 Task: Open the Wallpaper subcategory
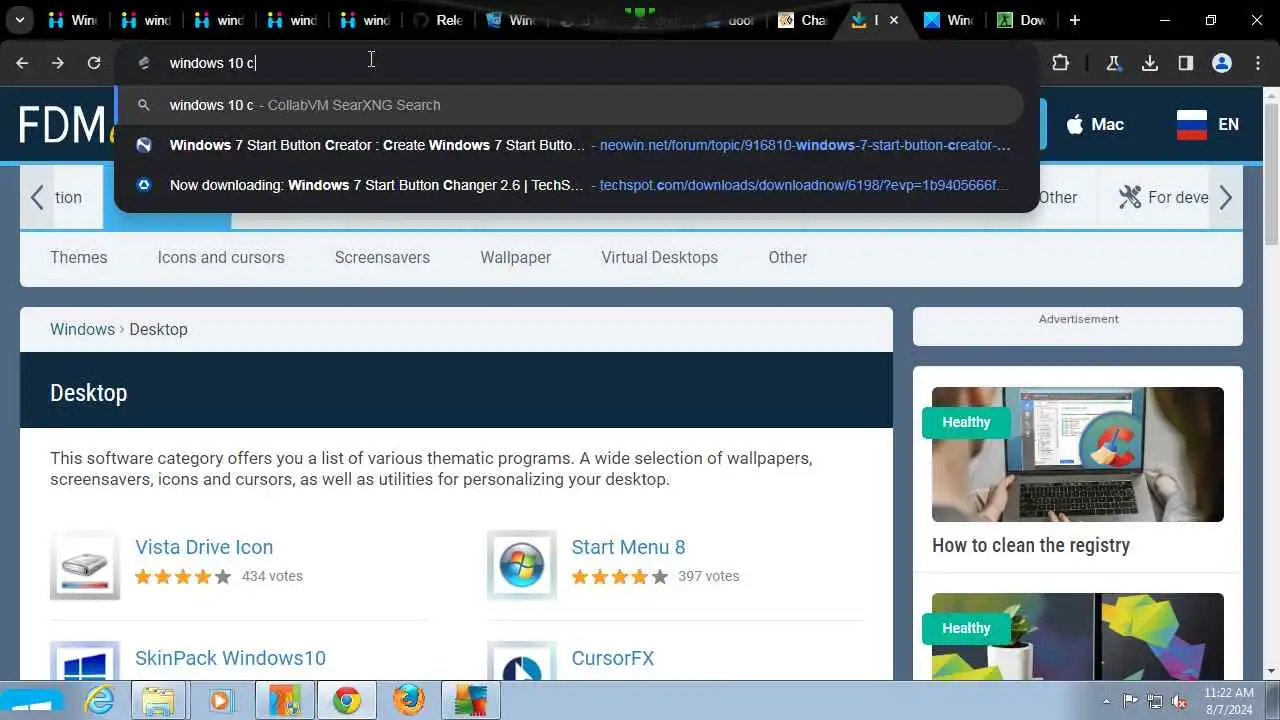coord(516,257)
